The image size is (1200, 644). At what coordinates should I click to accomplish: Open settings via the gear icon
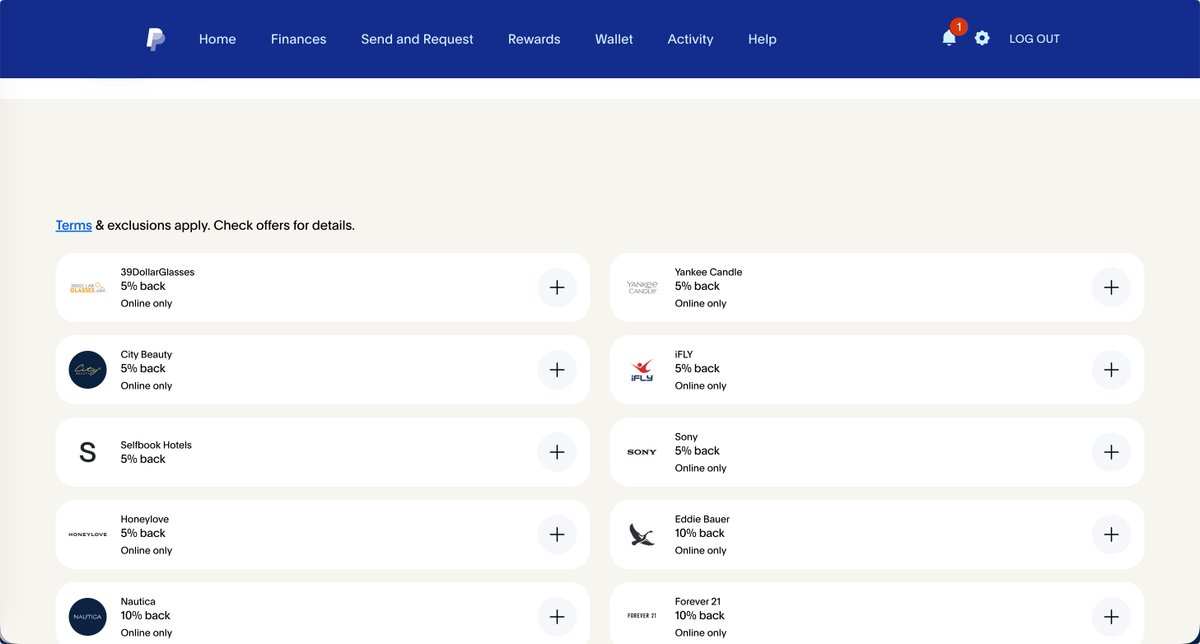point(982,38)
